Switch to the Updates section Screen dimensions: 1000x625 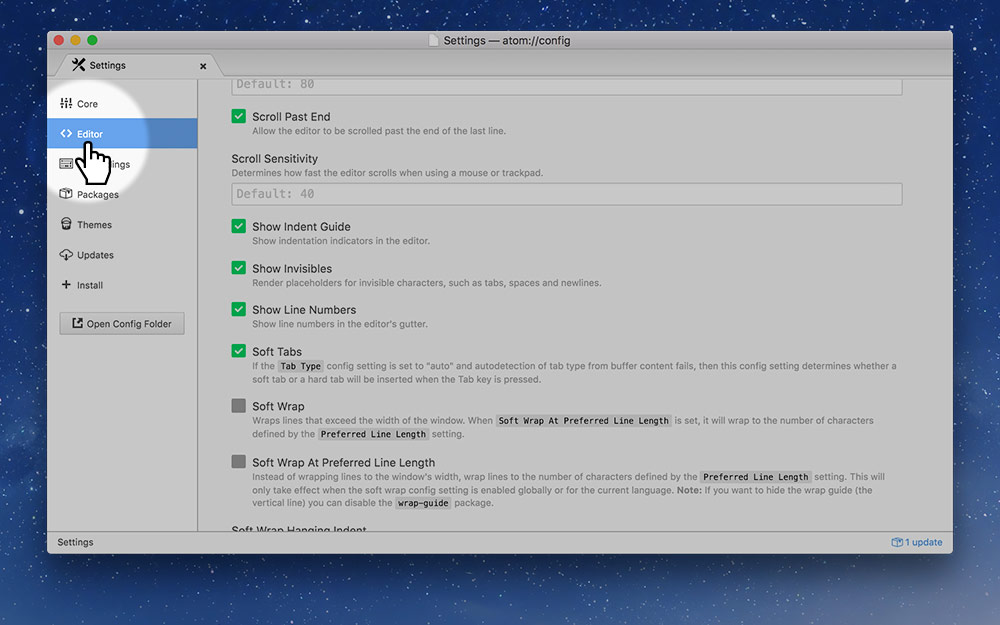pyautogui.click(x=122, y=254)
